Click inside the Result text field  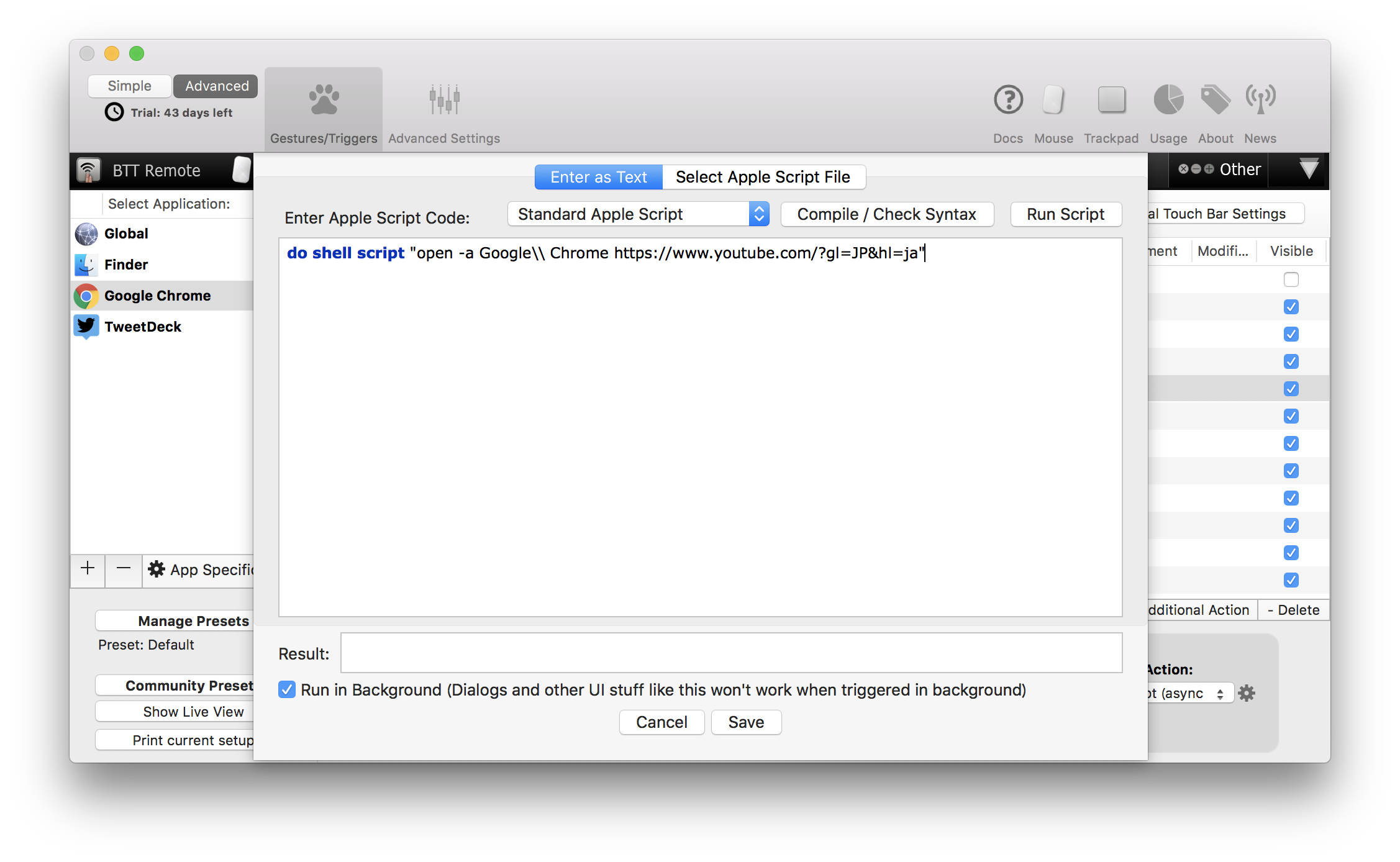731,653
